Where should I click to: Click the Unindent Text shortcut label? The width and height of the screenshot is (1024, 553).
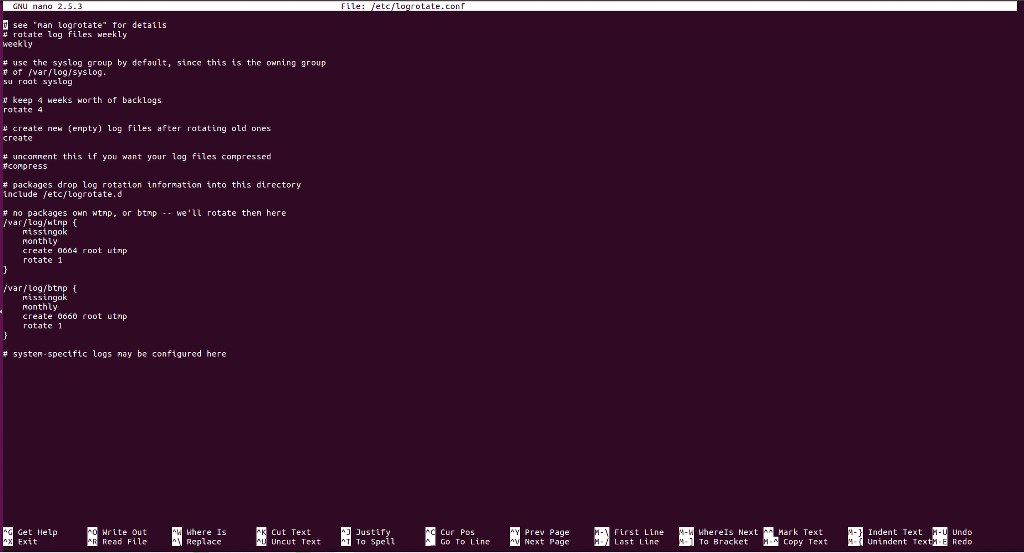click(x=899, y=542)
